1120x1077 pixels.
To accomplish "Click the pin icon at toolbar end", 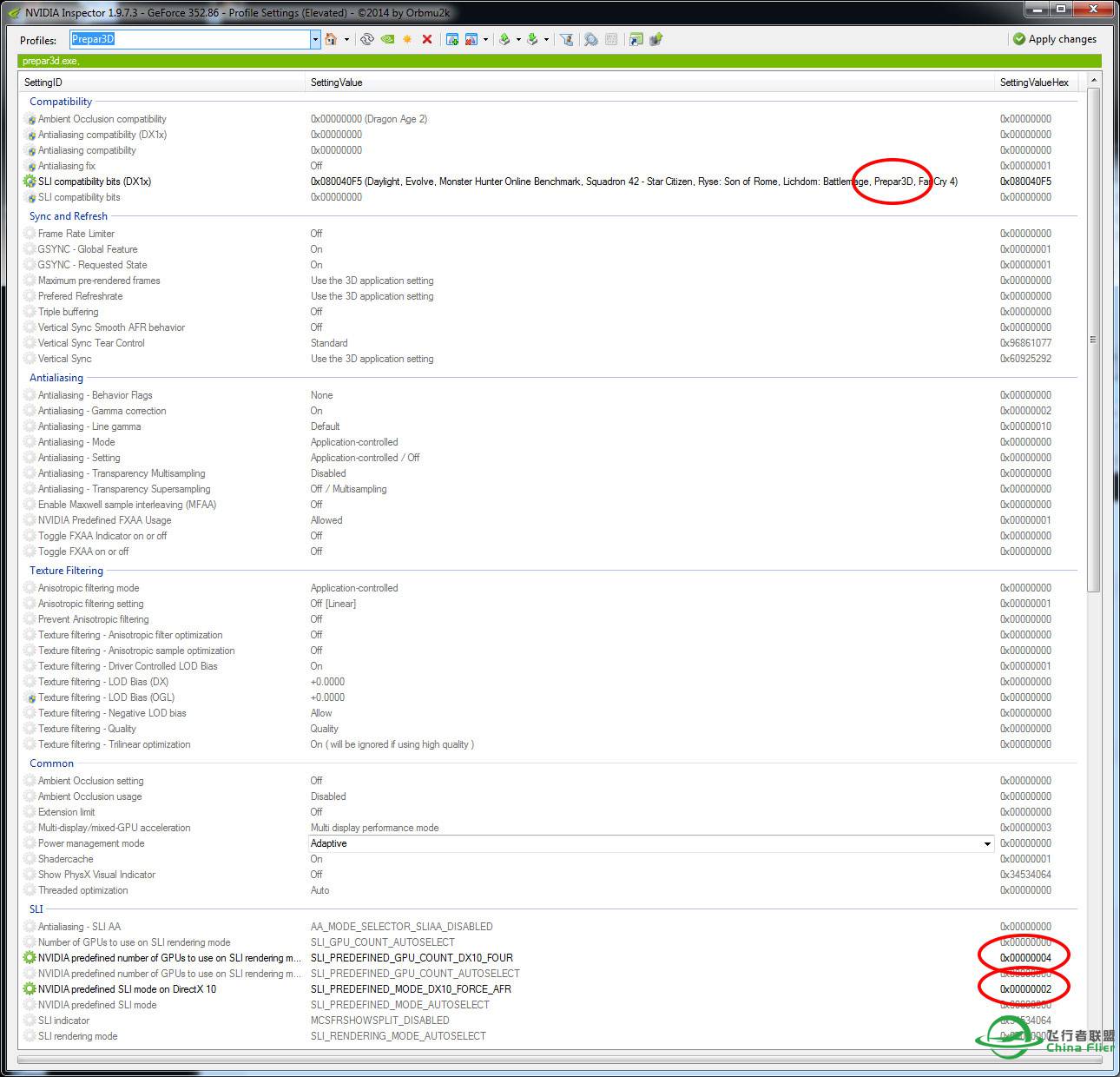I will (x=656, y=39).
